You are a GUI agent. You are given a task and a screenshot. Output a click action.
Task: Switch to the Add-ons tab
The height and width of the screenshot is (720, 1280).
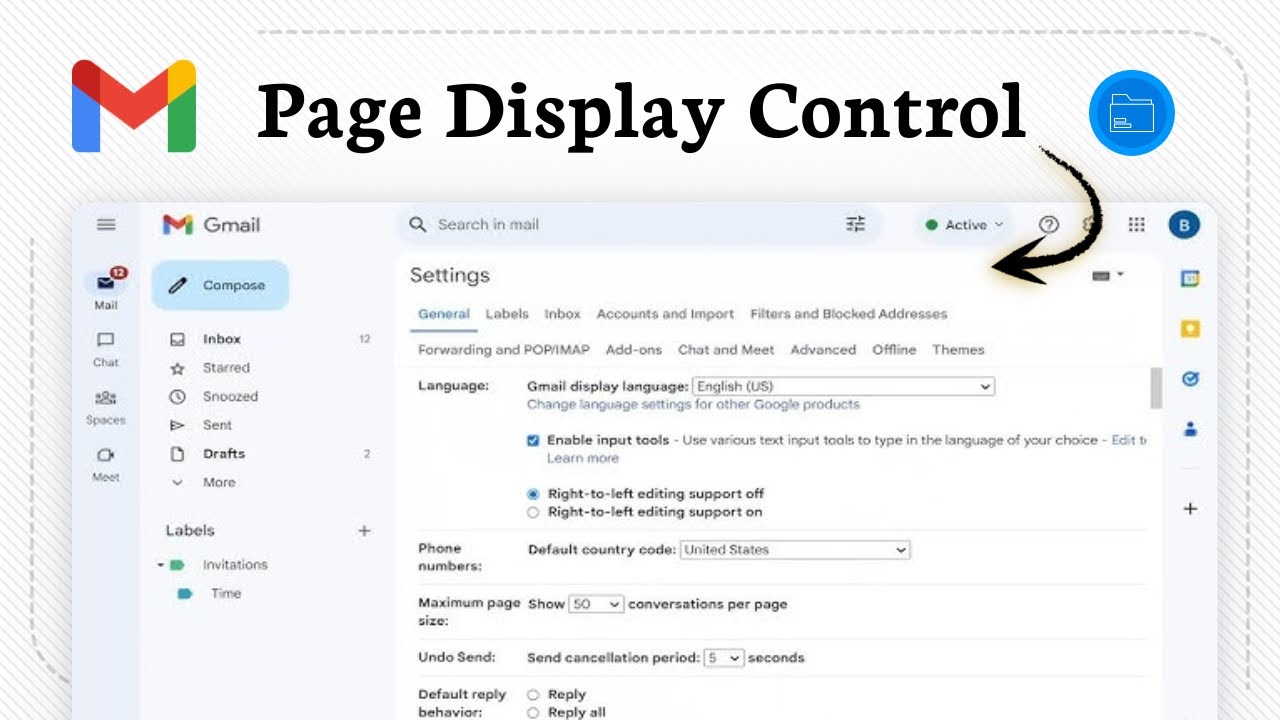pos(634,350)
